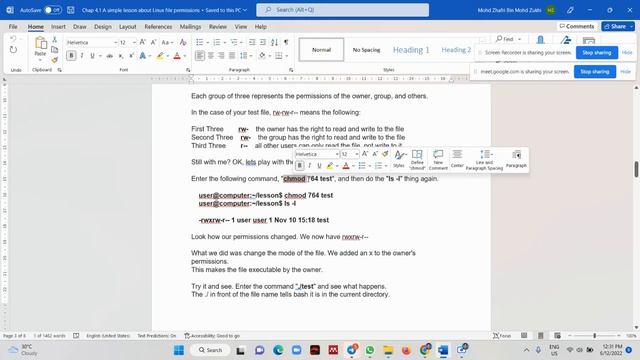Open the References ribbon tab
640x360 pixels.
coord(158,27)
